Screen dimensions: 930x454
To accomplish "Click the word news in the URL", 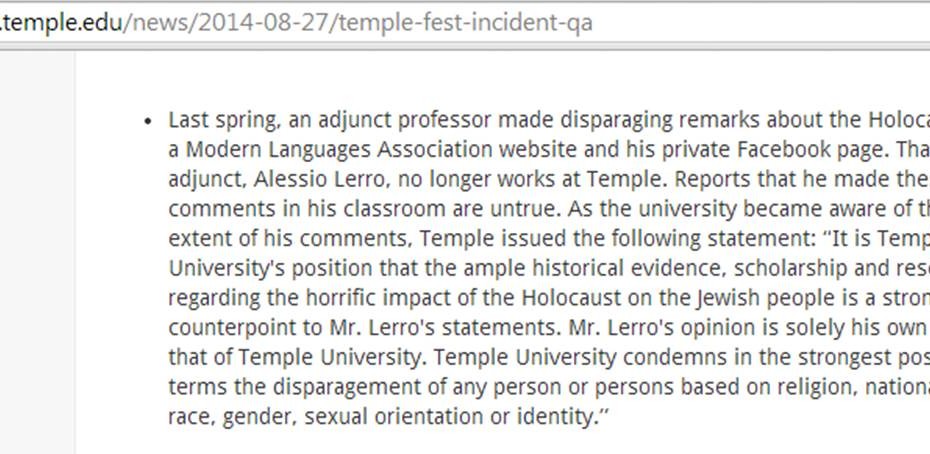I will pyautogui.click(x=159, y=24).
